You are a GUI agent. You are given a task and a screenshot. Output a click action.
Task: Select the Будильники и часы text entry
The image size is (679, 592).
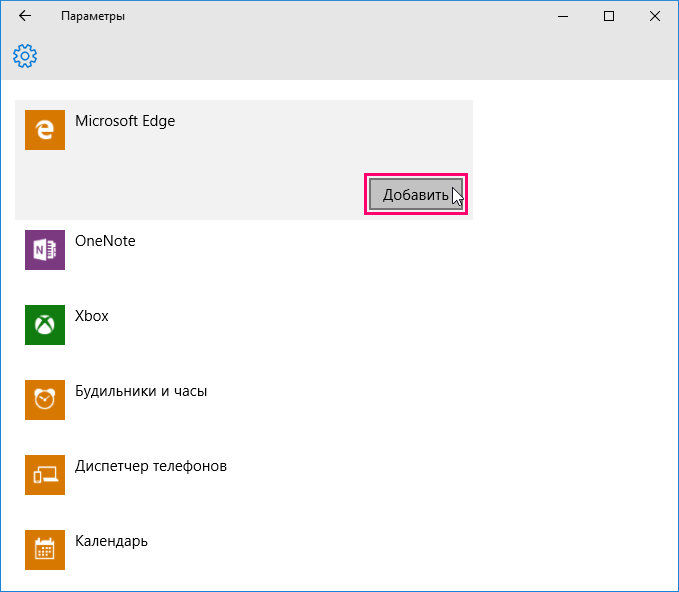click(141, 391)
